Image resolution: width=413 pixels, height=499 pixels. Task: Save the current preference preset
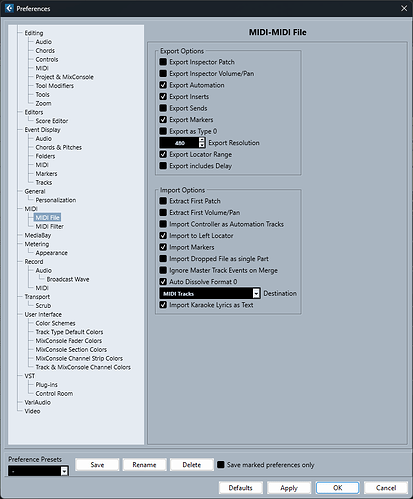97,465
